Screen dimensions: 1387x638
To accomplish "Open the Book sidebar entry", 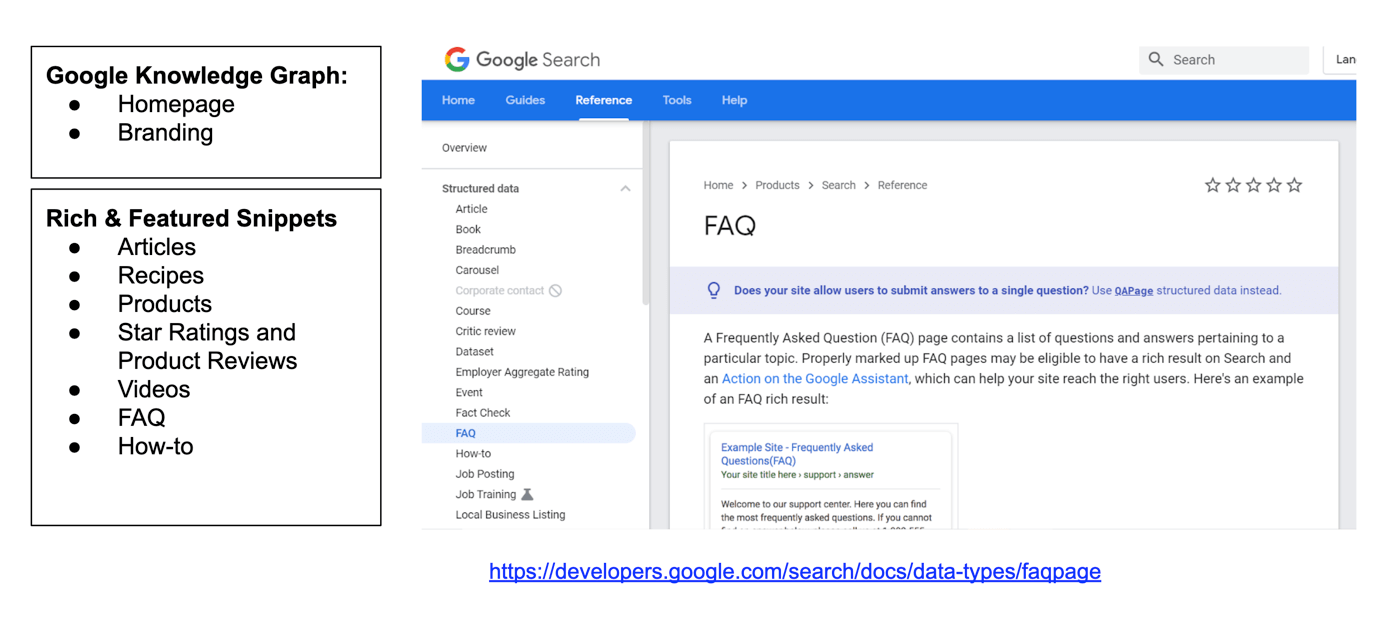I will (x=468, y=229).
